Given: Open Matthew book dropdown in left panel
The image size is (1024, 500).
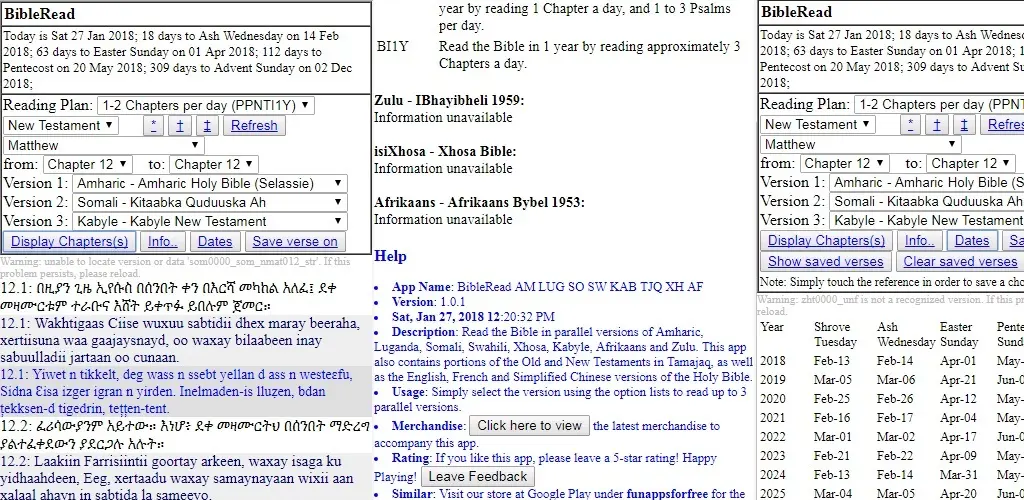Looking at the screenshot, I should [104, 146].
